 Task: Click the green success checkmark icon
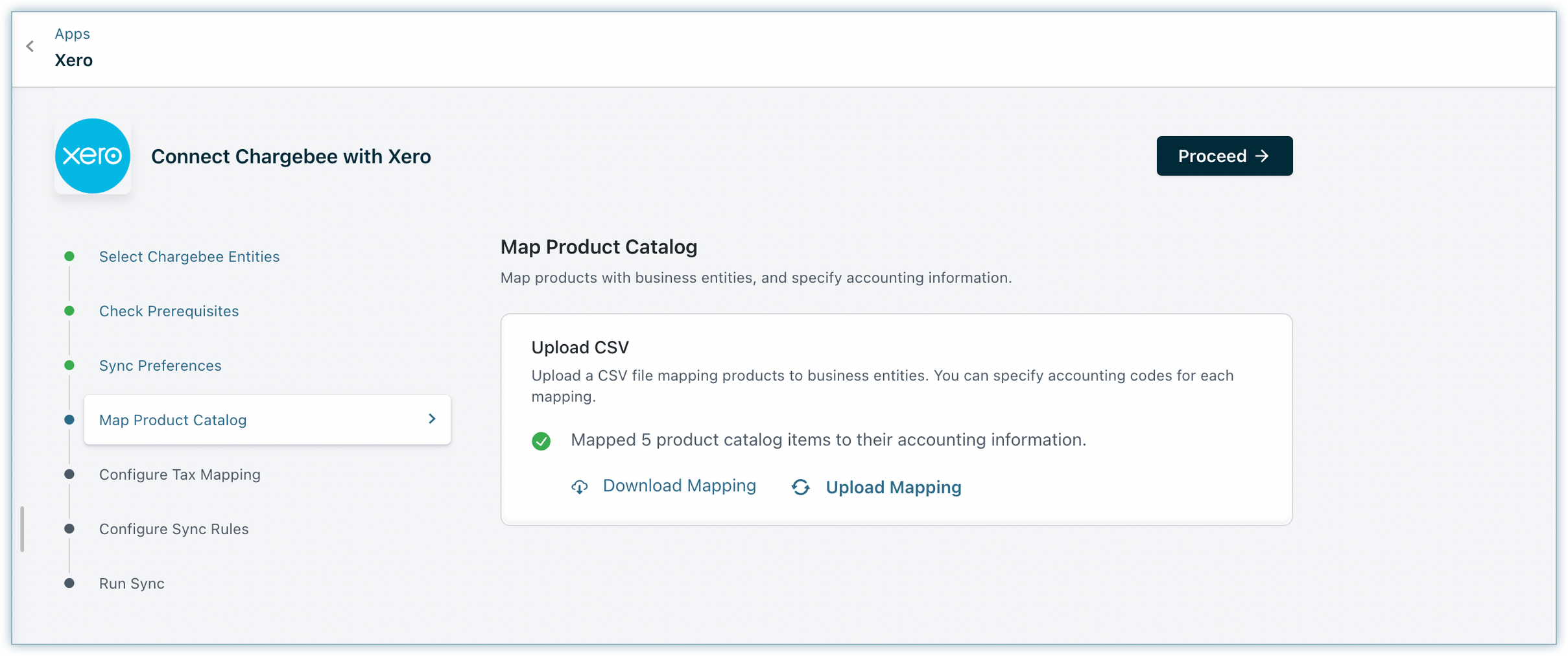tap(541, 441)
